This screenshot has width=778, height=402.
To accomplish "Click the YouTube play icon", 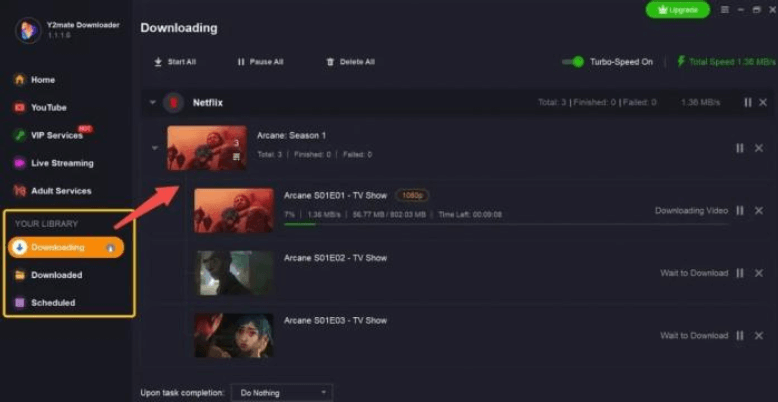I will coord(20,107).
